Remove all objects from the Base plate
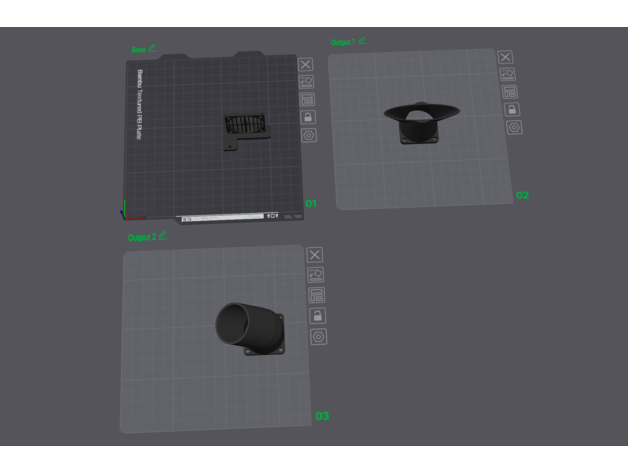This screenshot has height=472, width=628. click(308, 64)
